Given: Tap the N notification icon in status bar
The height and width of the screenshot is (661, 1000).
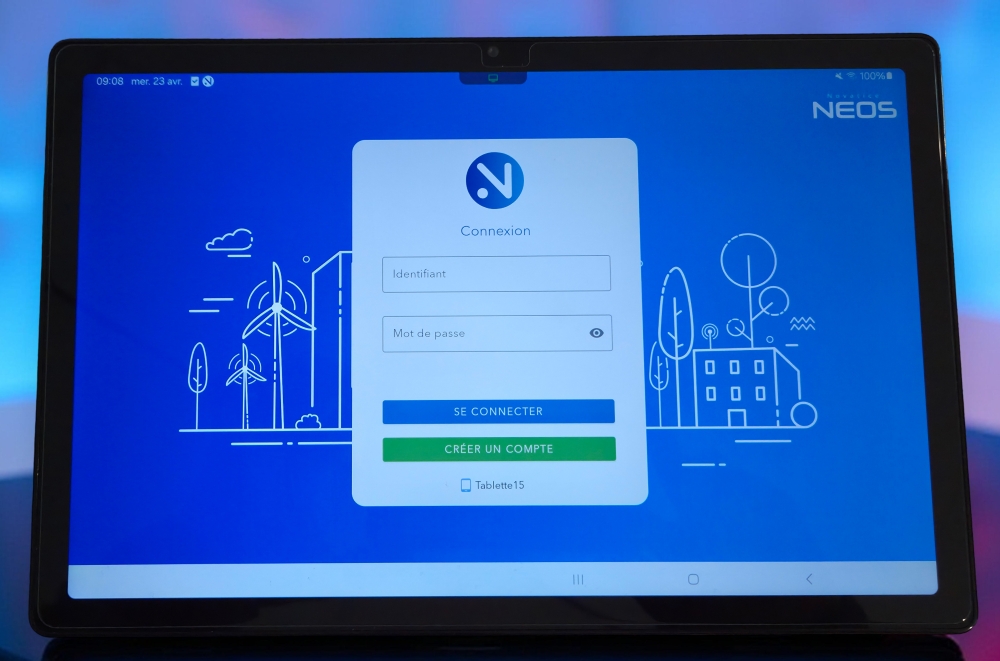Looking at the screenshot, I should pos(208,81).
